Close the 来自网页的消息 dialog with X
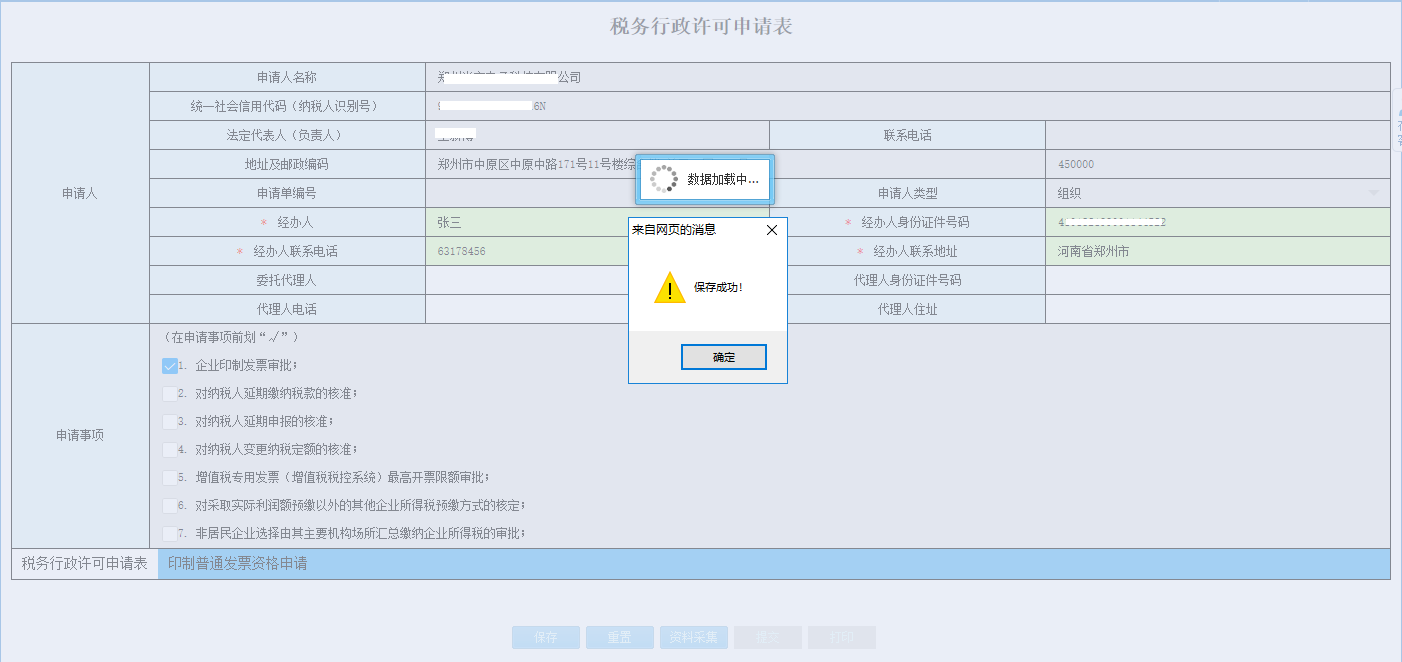Screen dimensions: 1402x662 tap(771, 229)
